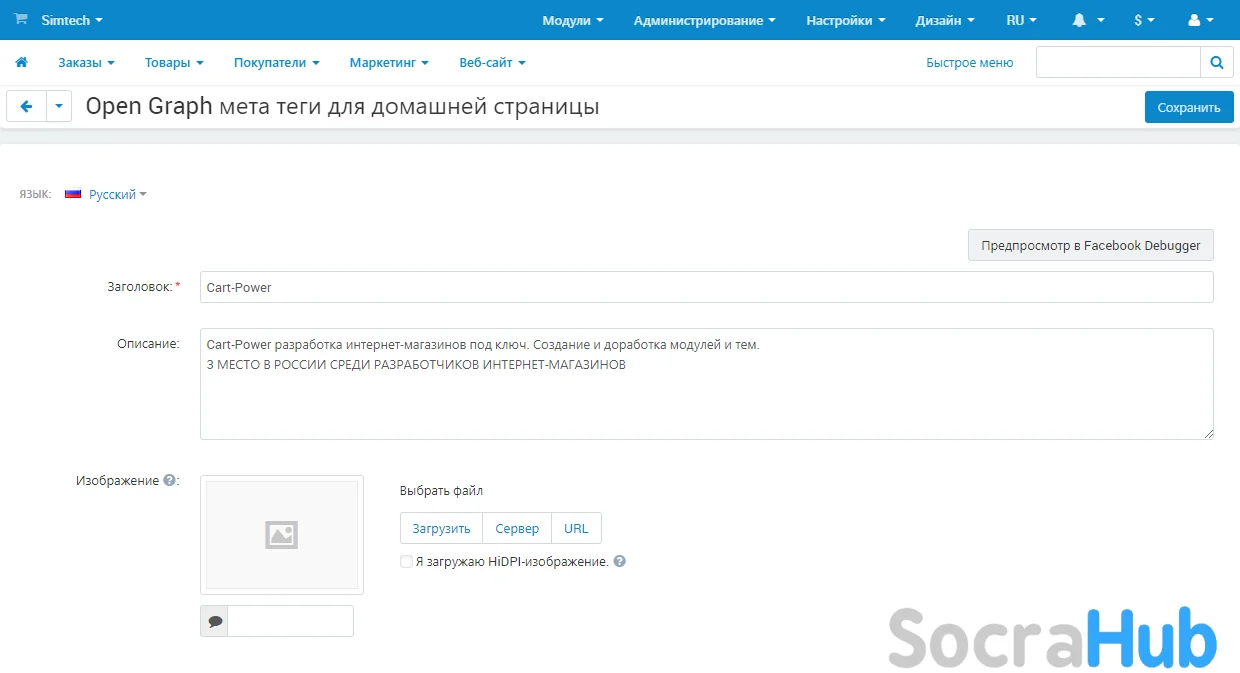Click the Сохранить button
This screenshot has height=673, width=1240.
(x=1188, y=108)
